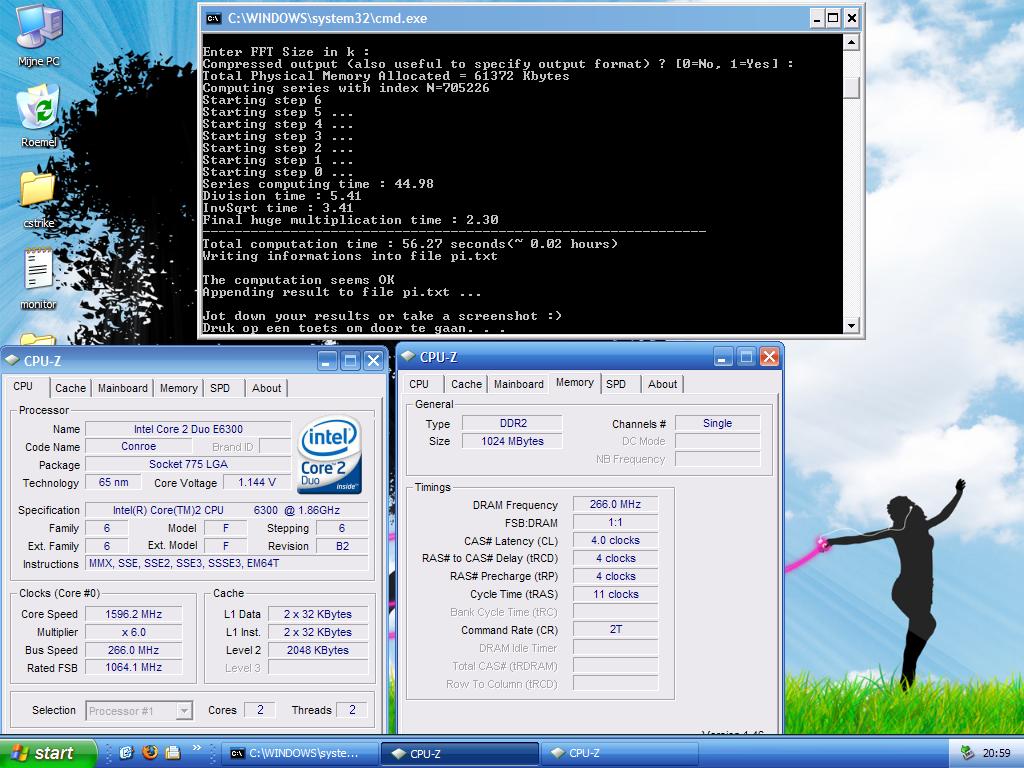
Task: Open Cache tab in left CPU-Z window
Action: pos(71,388)
